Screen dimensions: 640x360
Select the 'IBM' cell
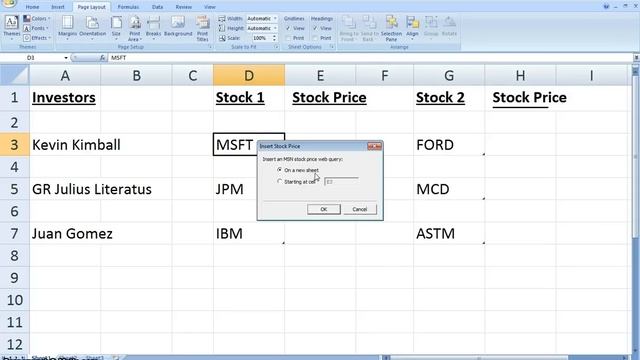coord(249,233)
